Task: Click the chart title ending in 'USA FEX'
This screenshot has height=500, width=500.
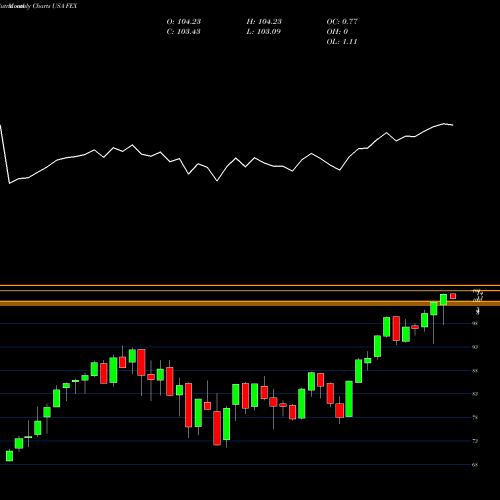Action: [38, 6]
